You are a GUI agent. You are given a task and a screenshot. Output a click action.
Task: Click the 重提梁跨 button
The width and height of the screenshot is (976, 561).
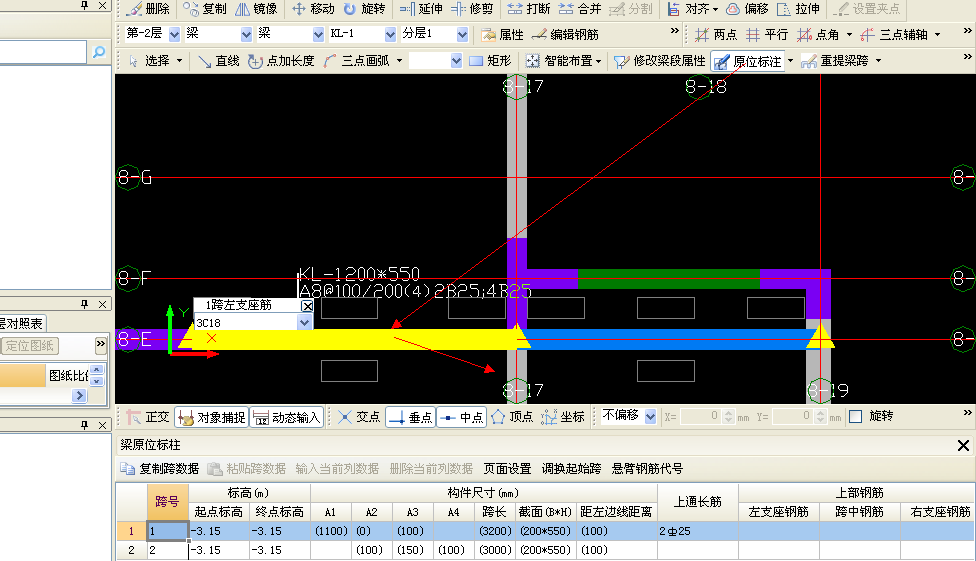point(835,61)
